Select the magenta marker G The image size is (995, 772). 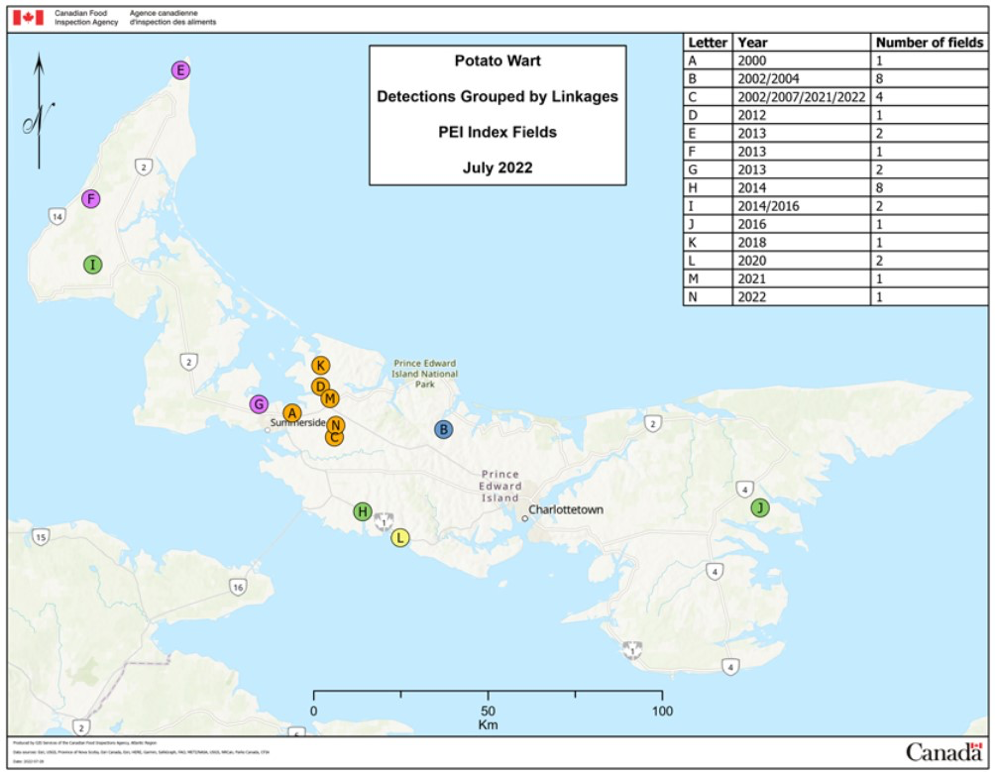tap(257, 404)
